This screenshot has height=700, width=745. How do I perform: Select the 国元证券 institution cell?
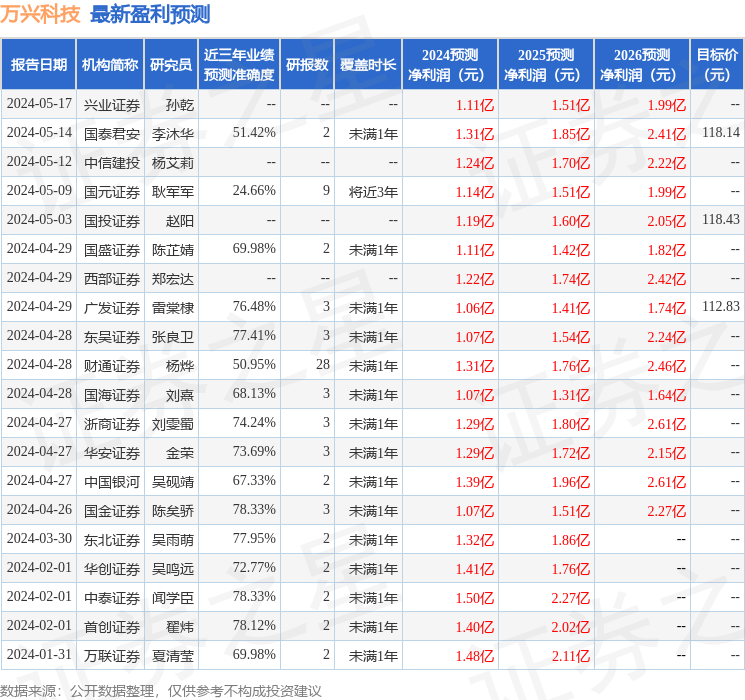112,192
